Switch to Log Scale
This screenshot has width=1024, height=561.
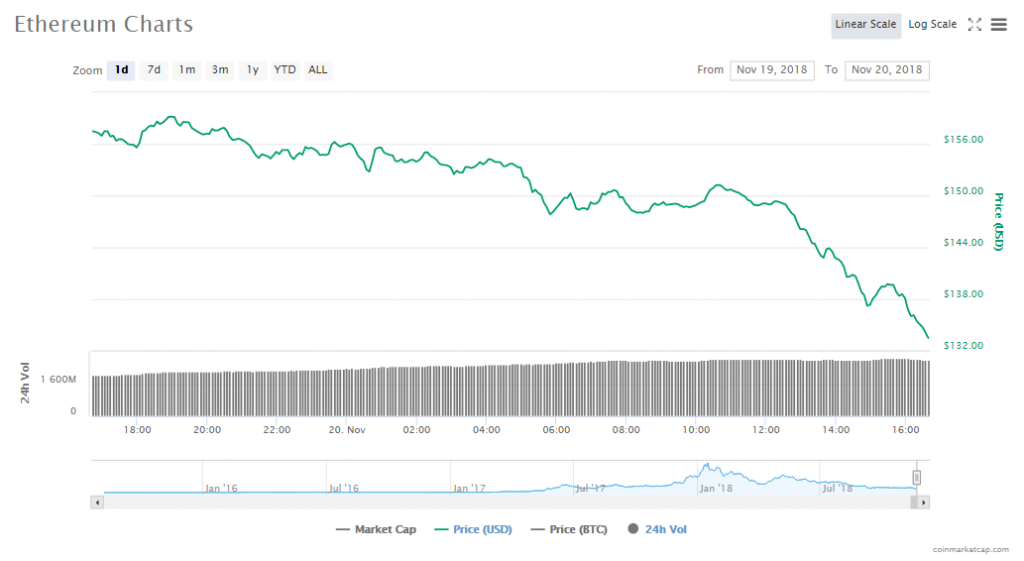932,25
